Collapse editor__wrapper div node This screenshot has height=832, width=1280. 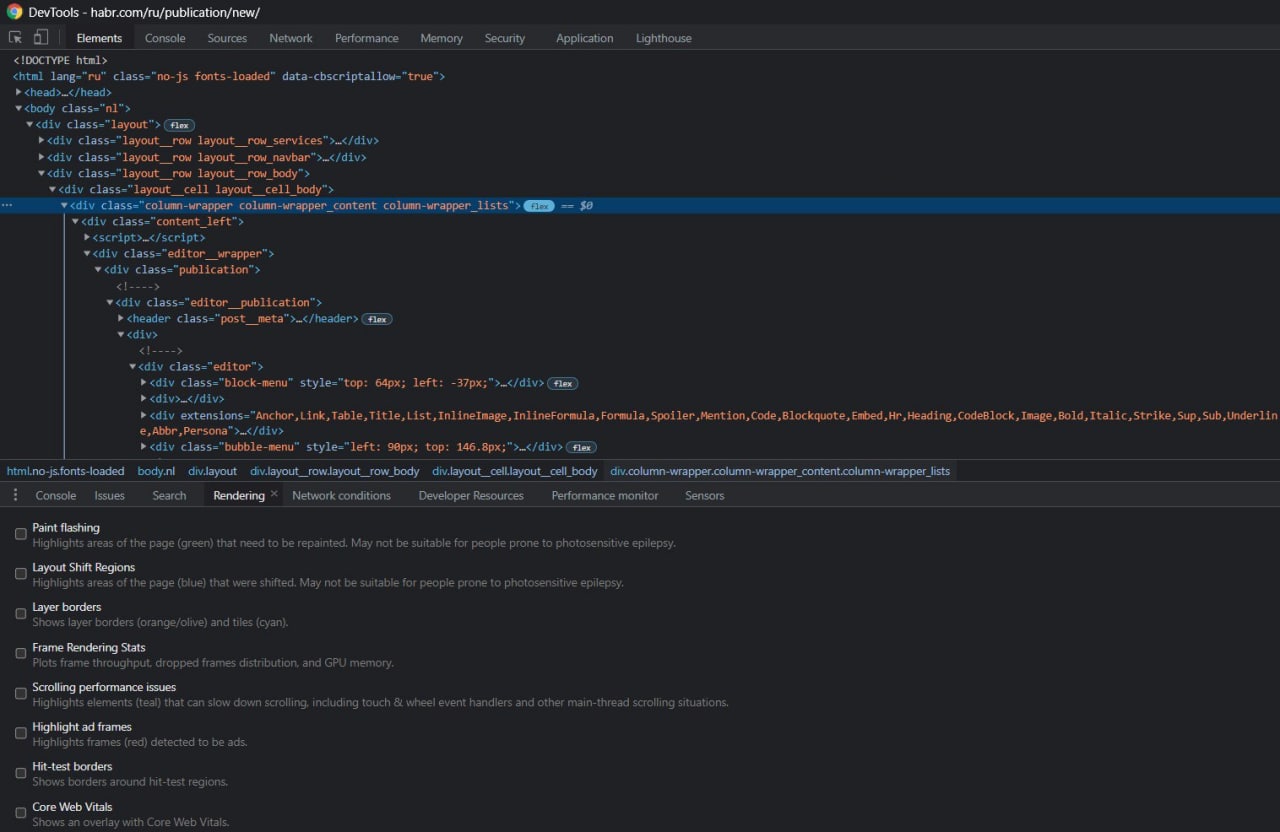click(87, 254)
